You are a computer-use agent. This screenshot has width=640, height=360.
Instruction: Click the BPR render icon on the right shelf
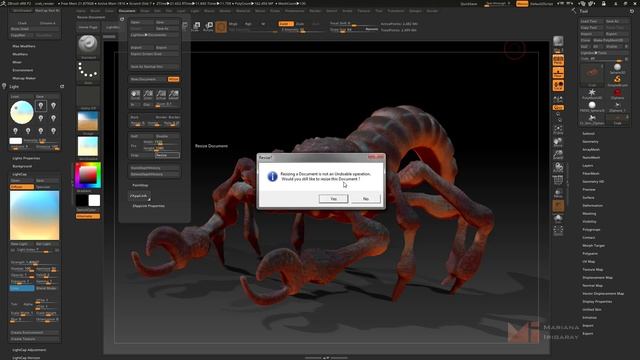pyautogui.click(x=558, y=42)
